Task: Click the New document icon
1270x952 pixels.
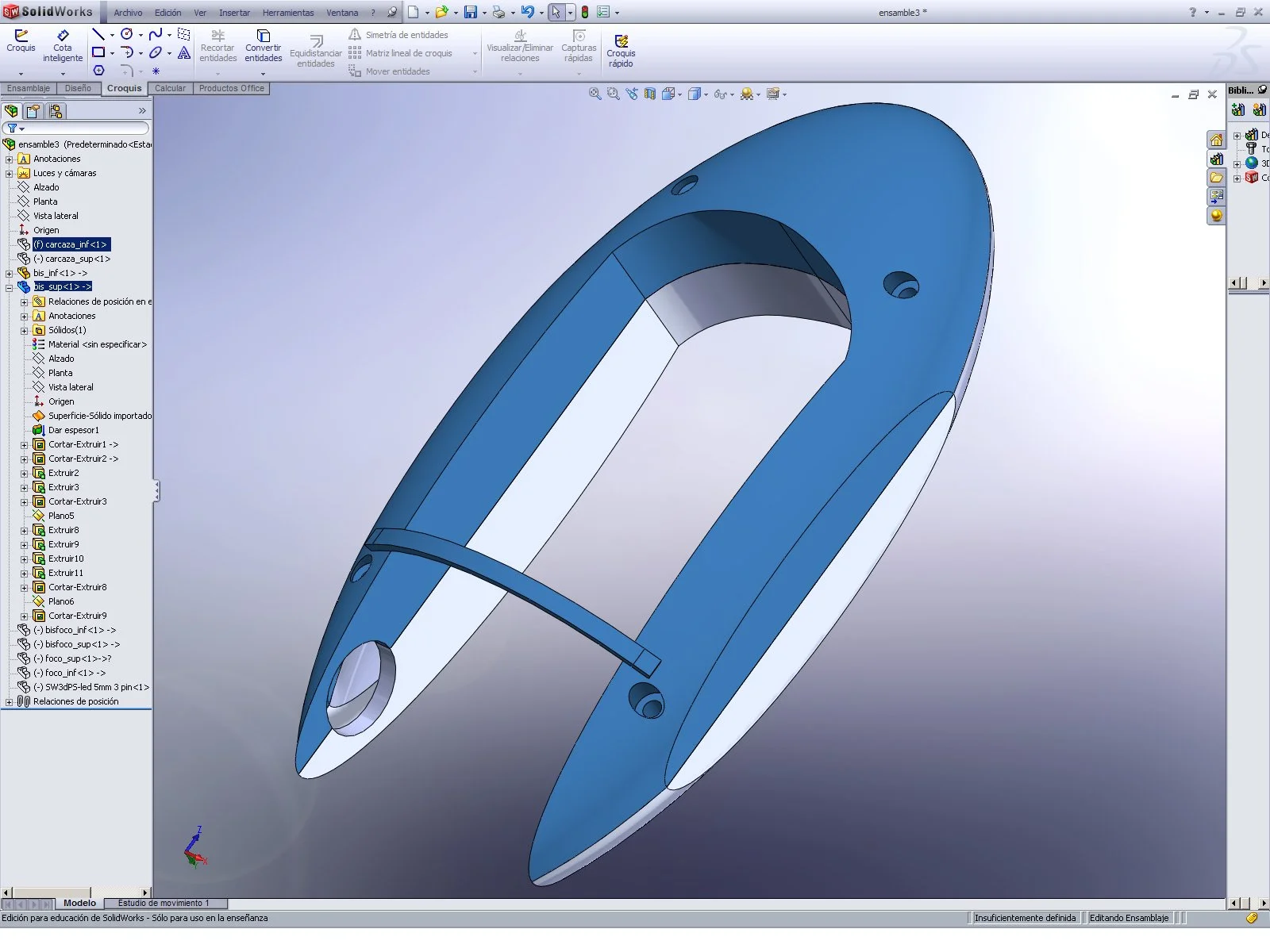Action: (414, 12)
